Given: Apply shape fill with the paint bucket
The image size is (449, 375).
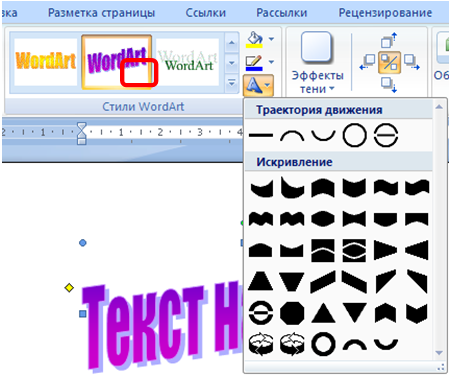Looking at the screenshot, I should pyautogui.click(x=254, y=39).
